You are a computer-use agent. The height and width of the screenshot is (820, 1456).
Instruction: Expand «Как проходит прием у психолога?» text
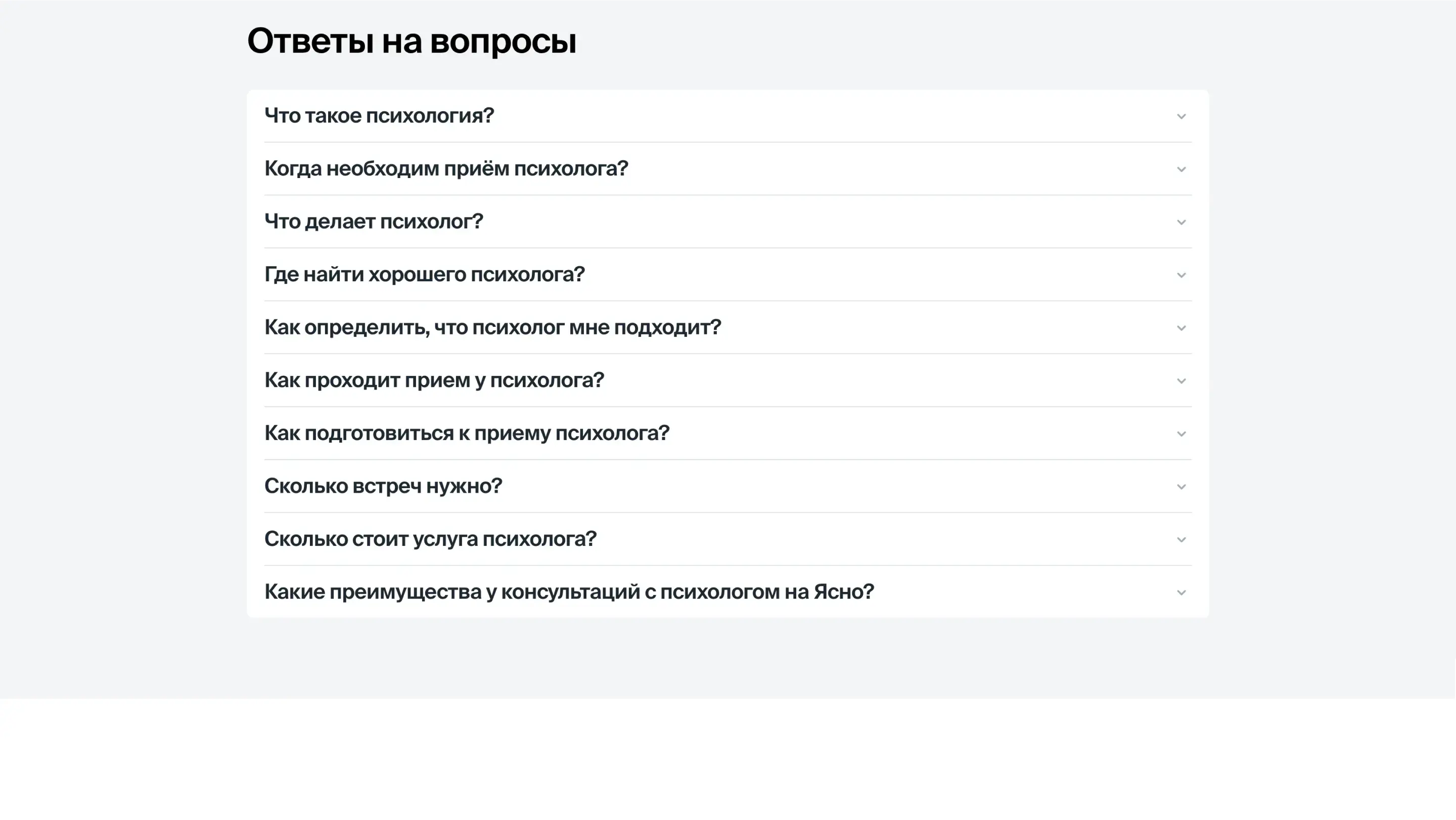(x=434, y=380)
